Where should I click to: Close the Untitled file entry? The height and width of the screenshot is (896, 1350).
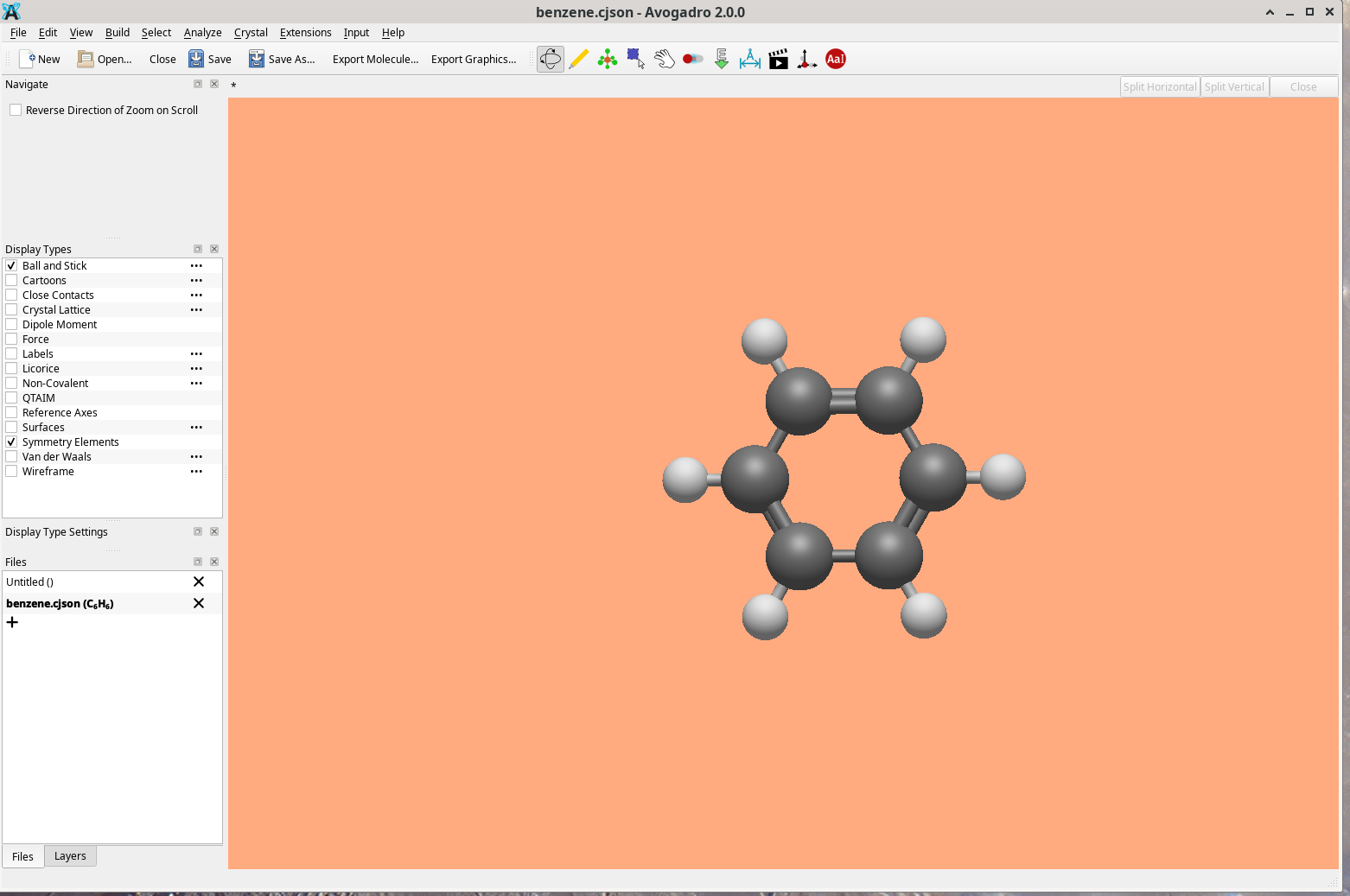pyautogui.click(x=199, y=581)
